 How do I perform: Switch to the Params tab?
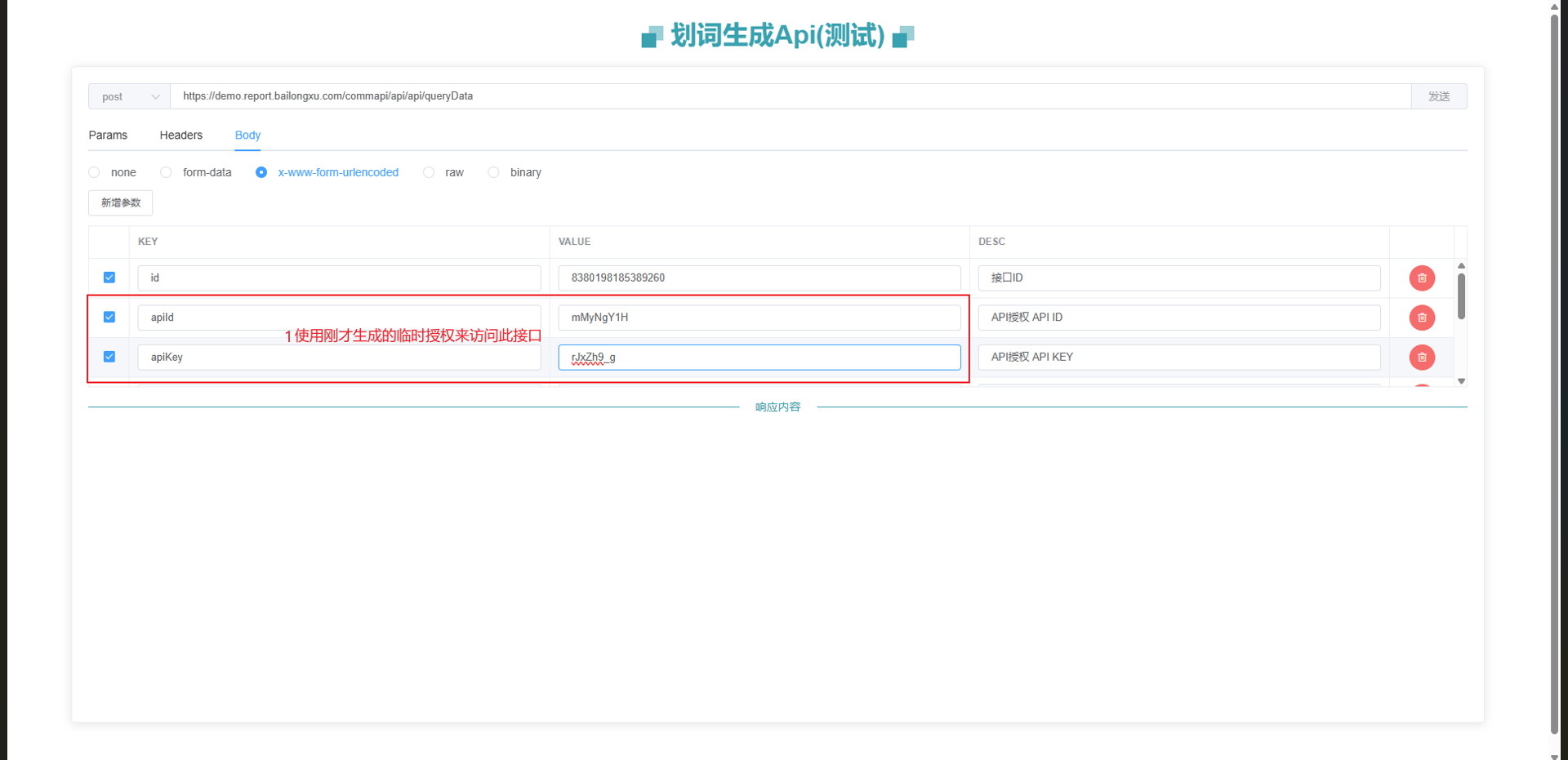(x=108, y=136)
